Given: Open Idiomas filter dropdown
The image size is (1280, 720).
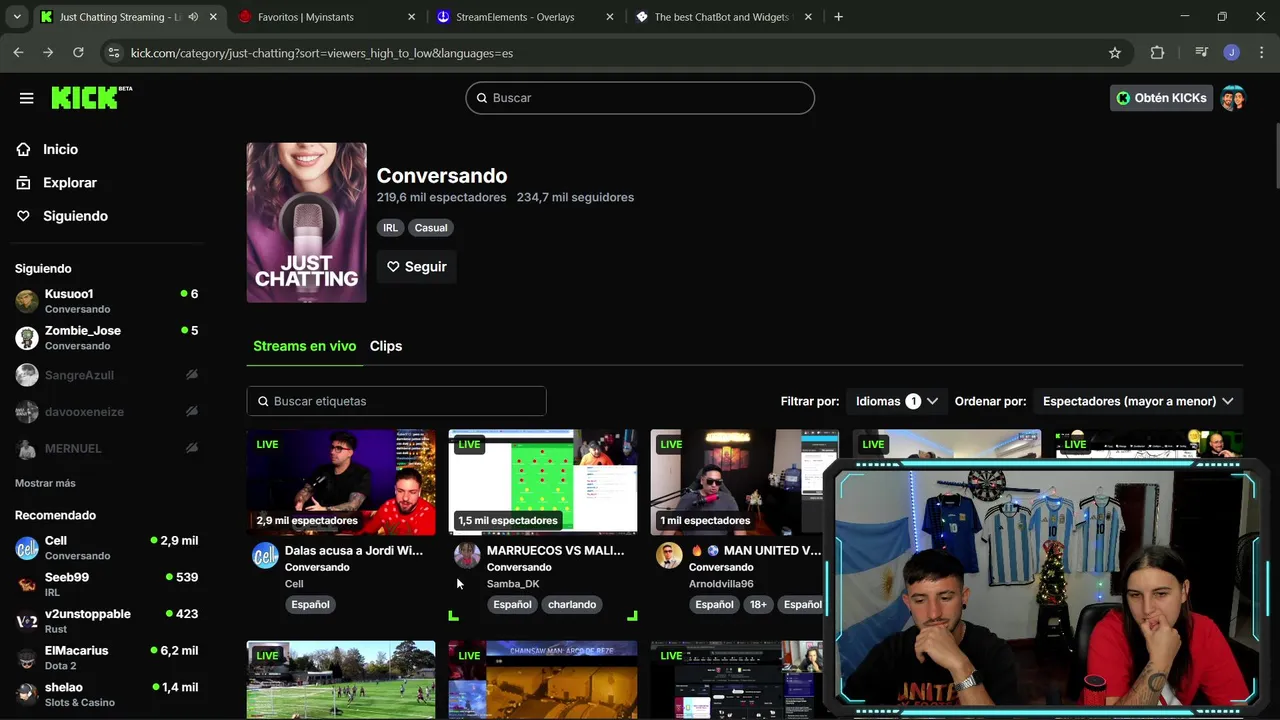Looking at the screenshot, I should (896, 401).
